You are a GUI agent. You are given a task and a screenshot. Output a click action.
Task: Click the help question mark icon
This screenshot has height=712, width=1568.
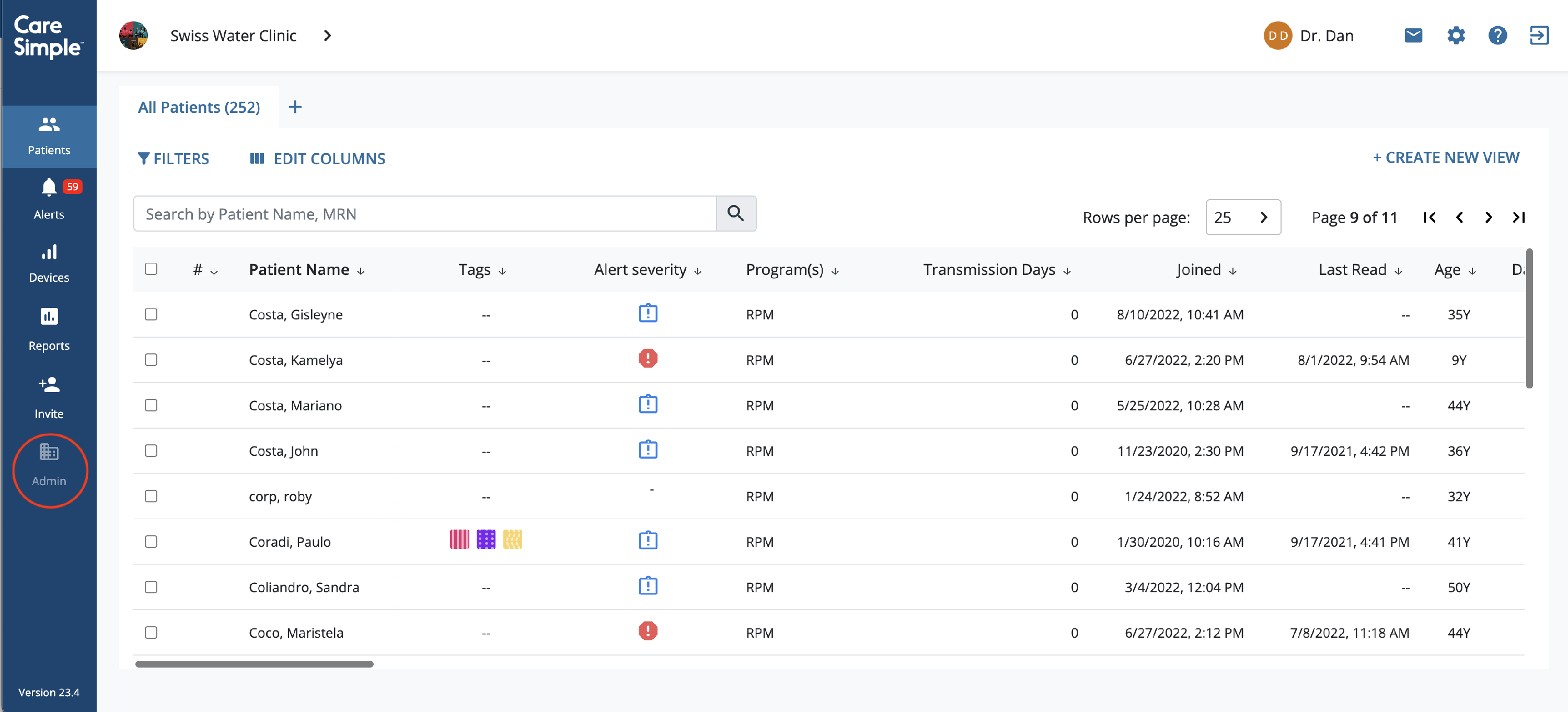[x=1497, y=36]
